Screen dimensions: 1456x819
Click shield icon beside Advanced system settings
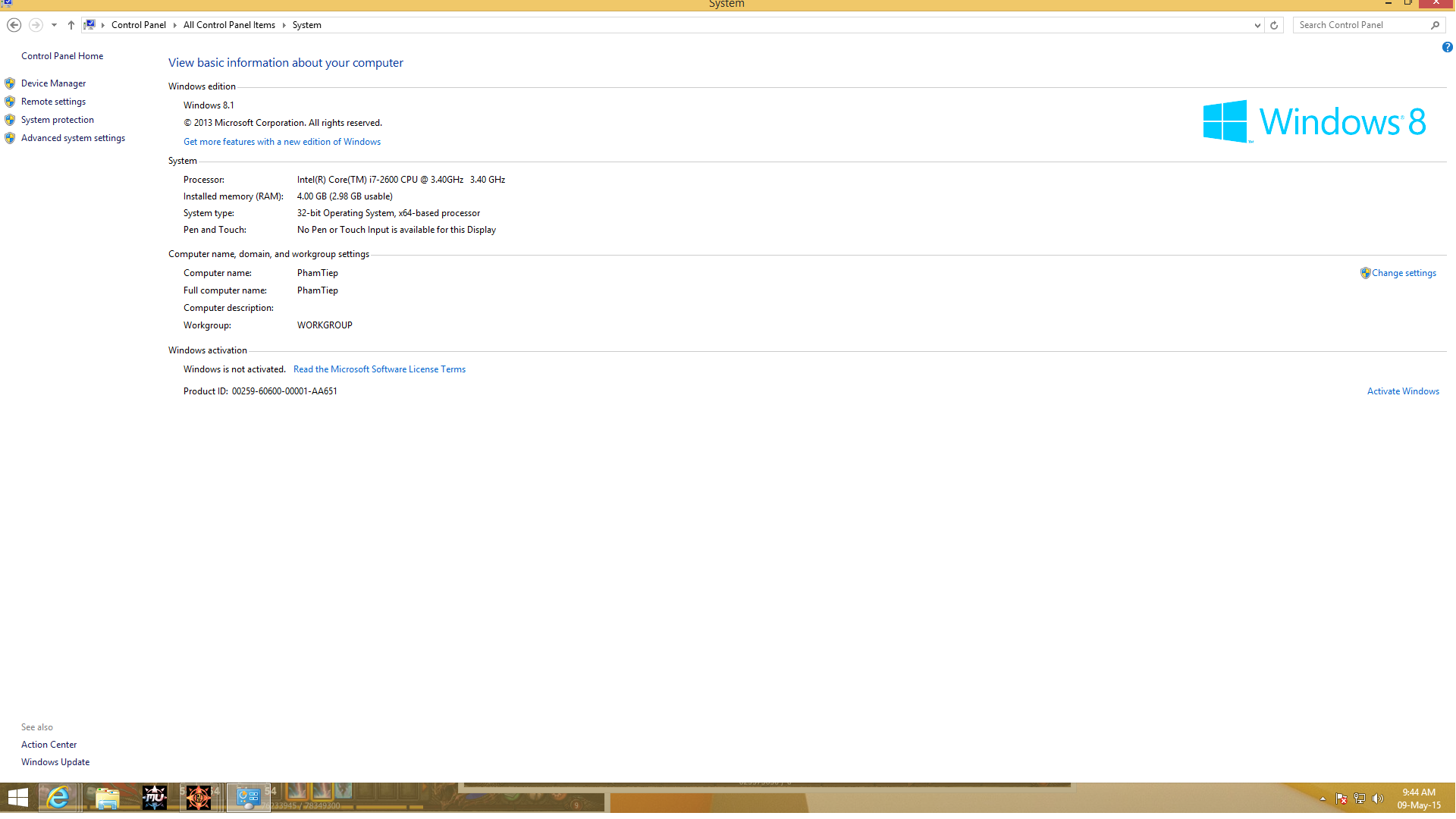click(10, 138)
